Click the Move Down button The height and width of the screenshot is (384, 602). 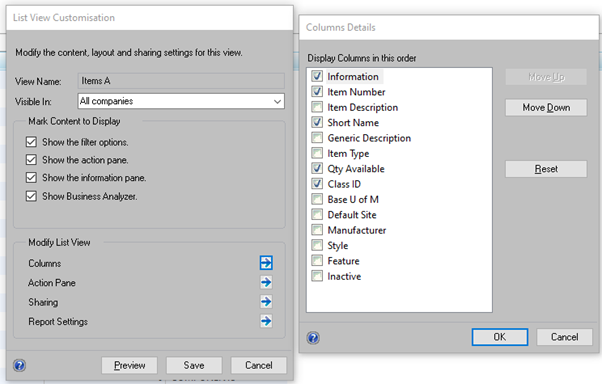(x=546, y=108)
